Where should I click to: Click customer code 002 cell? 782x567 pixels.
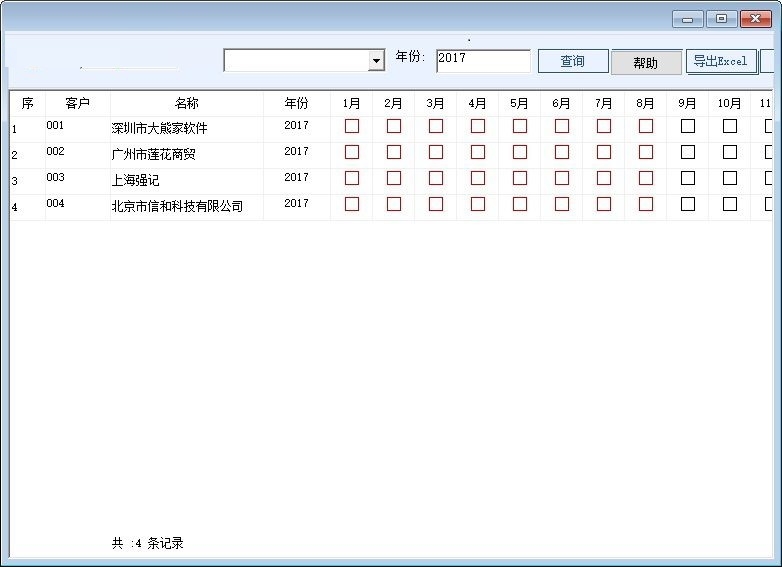(x=78, y=155)
